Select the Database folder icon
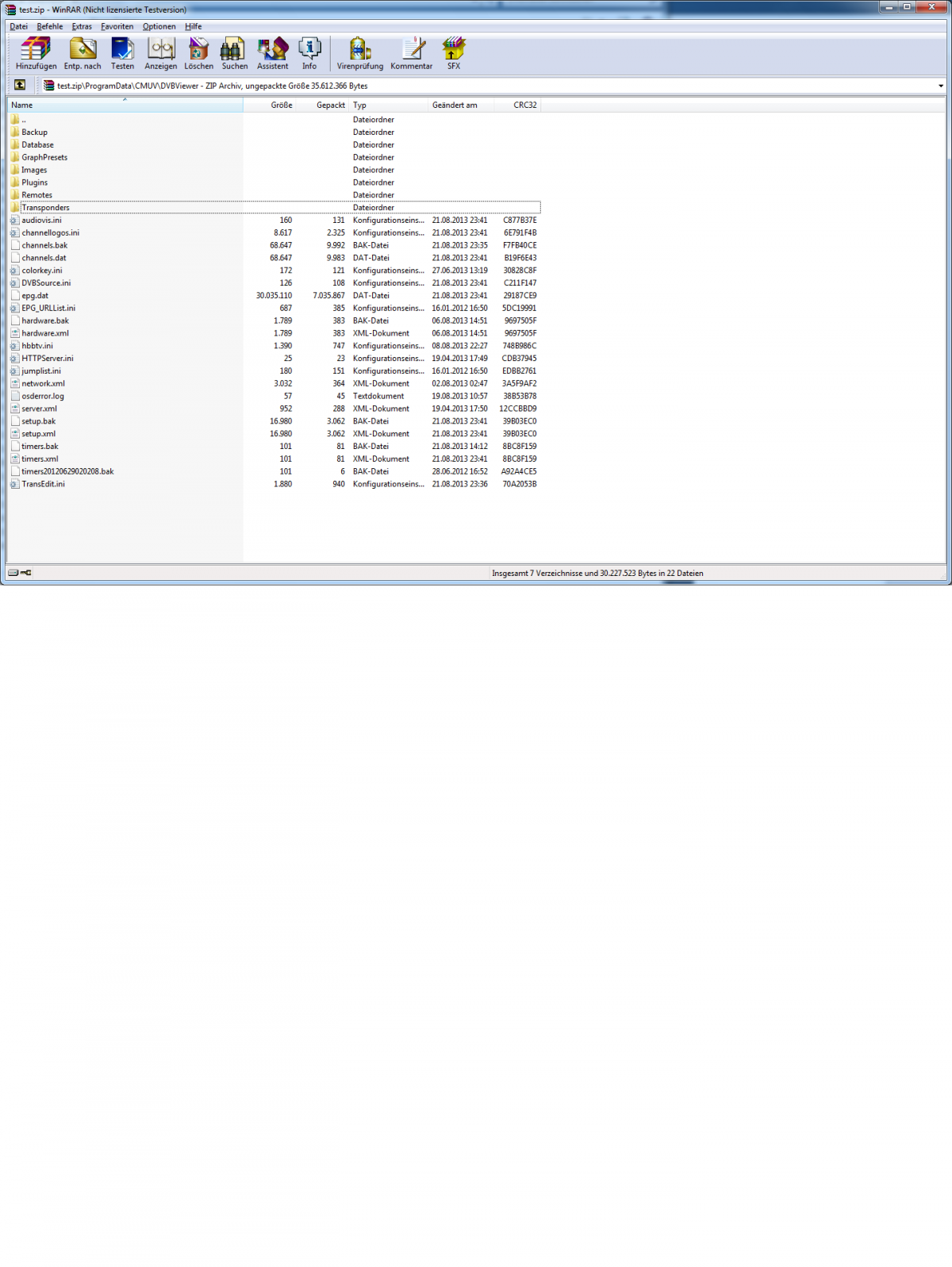Image resolution: width=952 pixels, height=1267 pixels. 15,144
